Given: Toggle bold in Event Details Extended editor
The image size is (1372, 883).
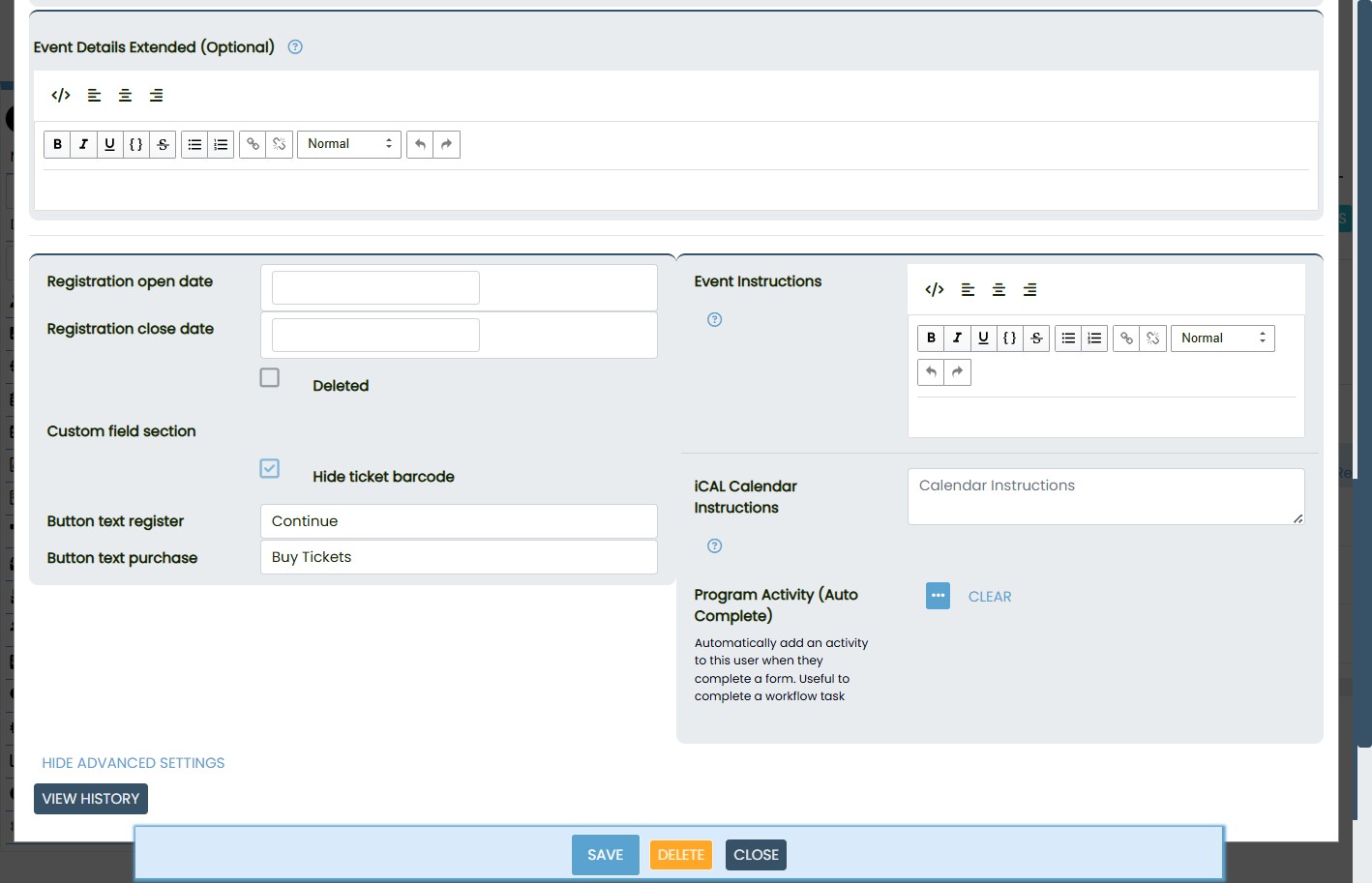Looking at the screenshot, I should [57, 144].
